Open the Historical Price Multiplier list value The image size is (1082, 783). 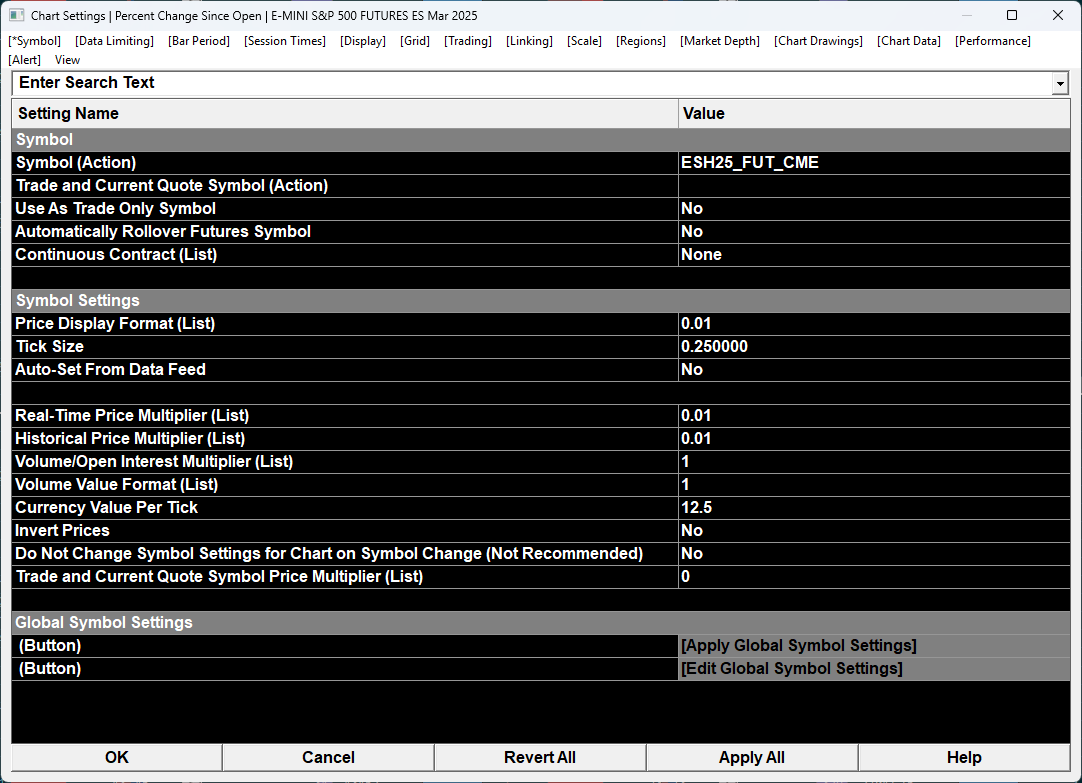click(x=874, y=439)
